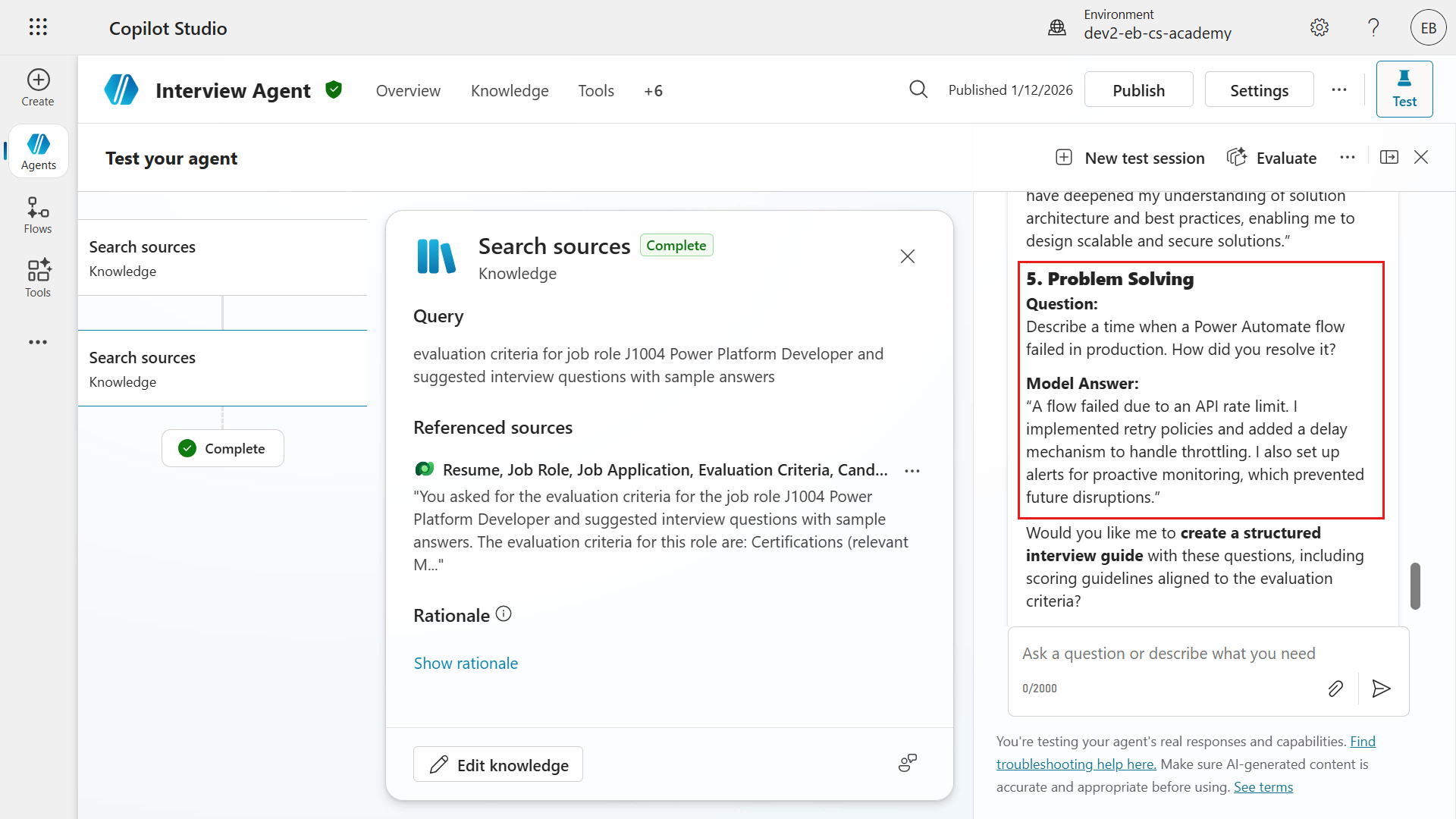This screenshot has height=819, width=1456.
Task: Open Tools in the left sidebar
Action: (x=38, y=278)
